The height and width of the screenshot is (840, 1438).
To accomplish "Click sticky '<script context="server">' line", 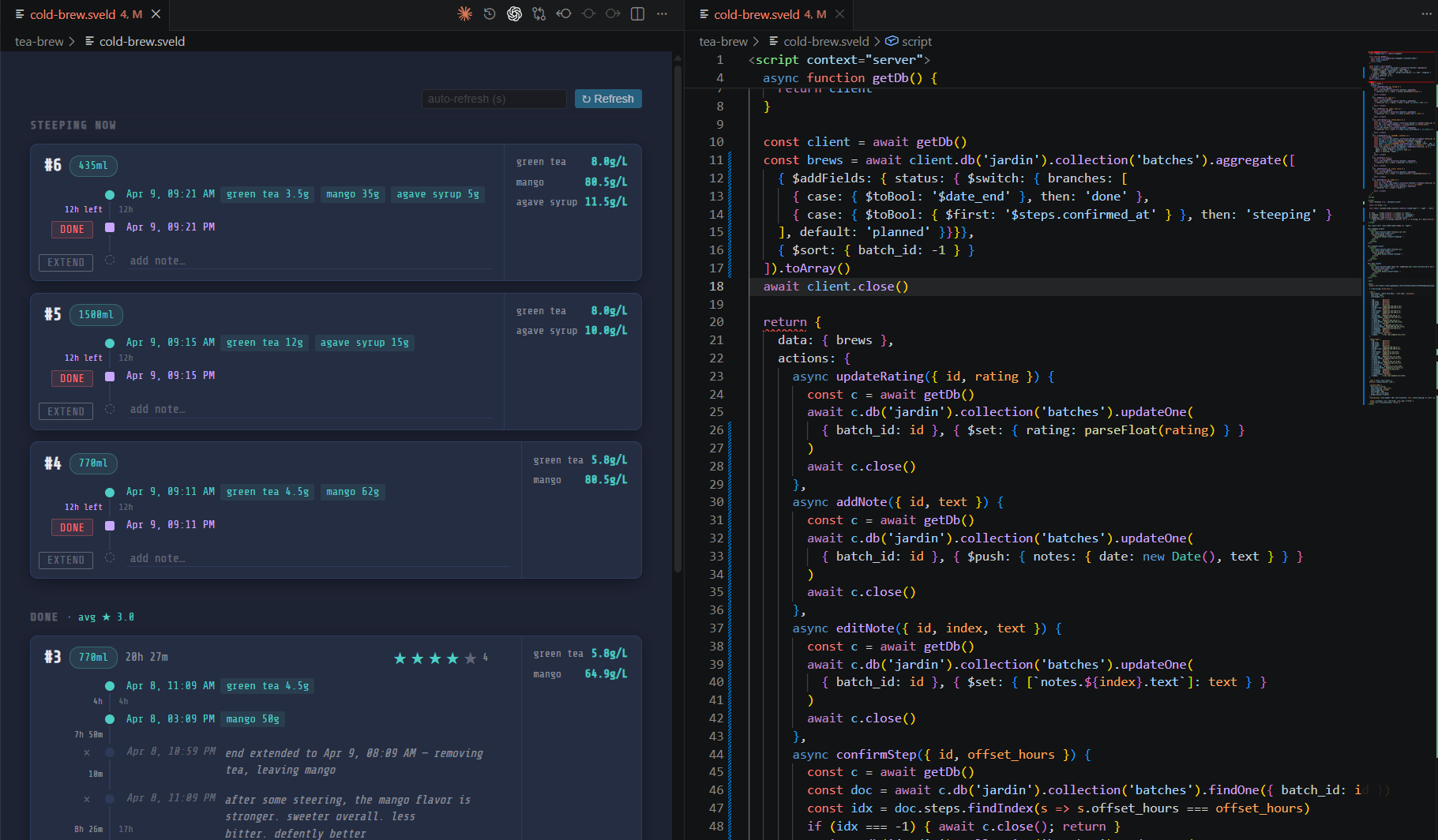I will [839, 60].
